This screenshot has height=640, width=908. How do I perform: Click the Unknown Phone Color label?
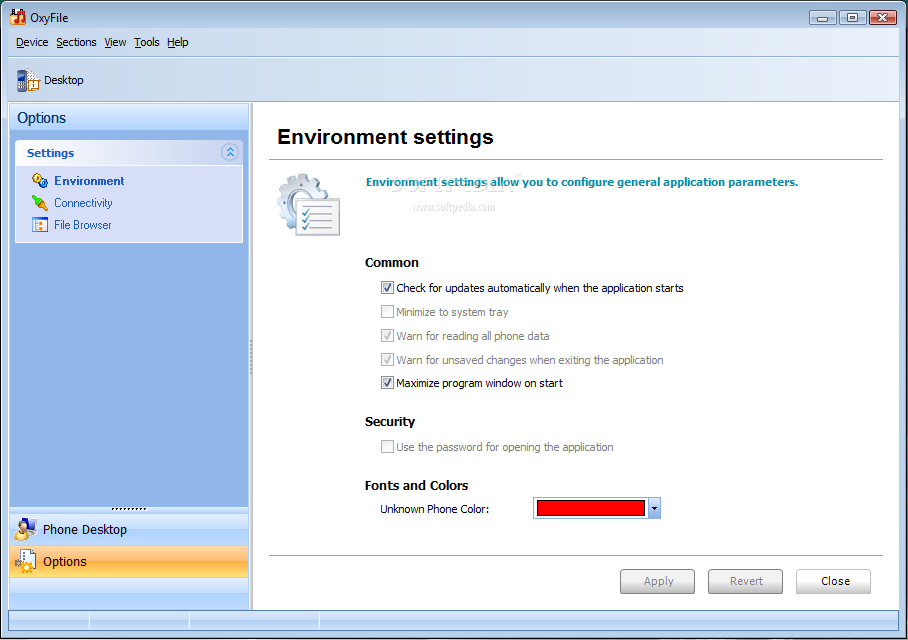(x=434, y=509)
